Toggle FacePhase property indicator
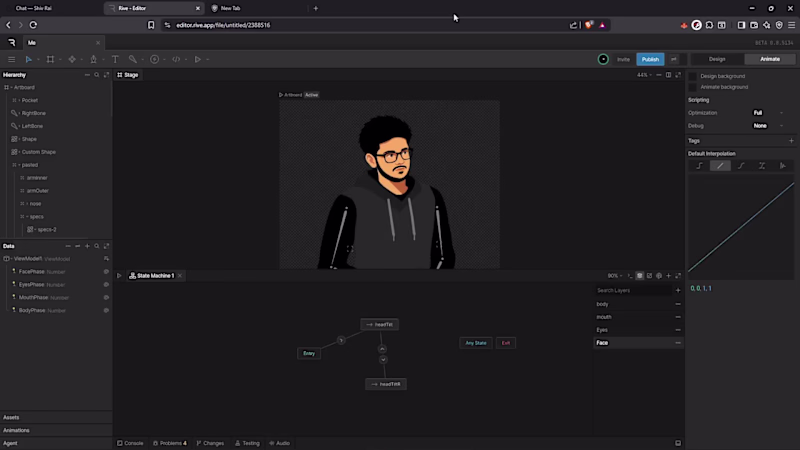Viewport: 800px width, 450px height. click(x=106, y=271)
